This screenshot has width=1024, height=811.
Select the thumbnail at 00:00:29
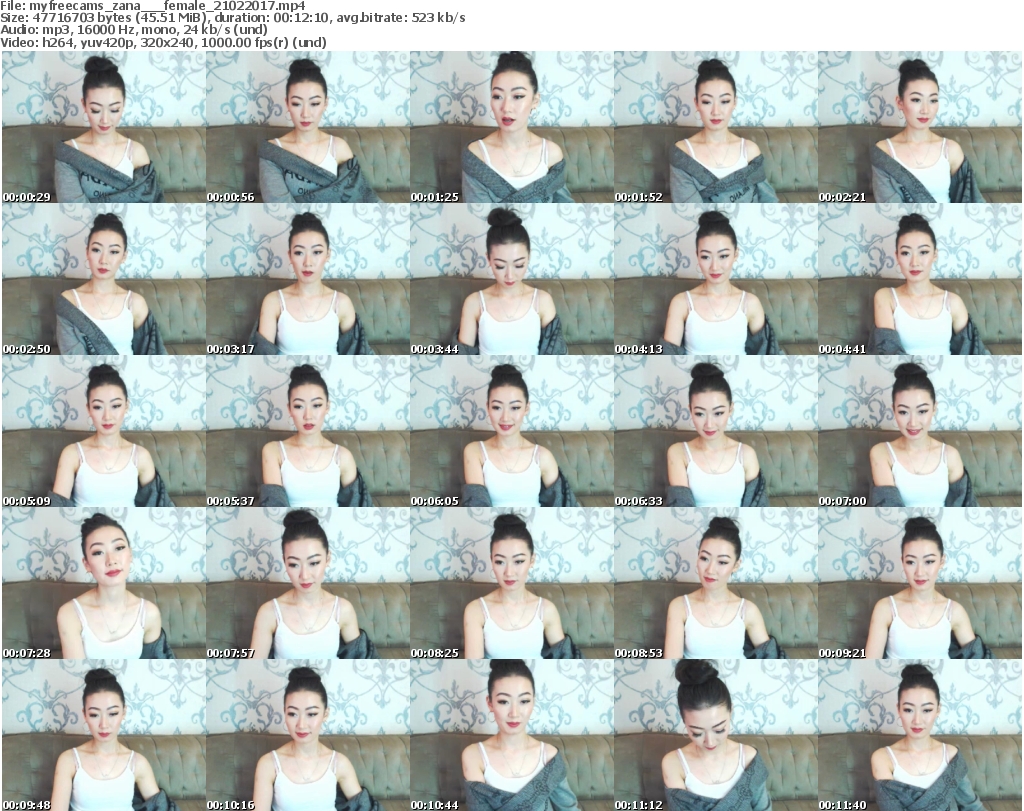coord(104,127)
